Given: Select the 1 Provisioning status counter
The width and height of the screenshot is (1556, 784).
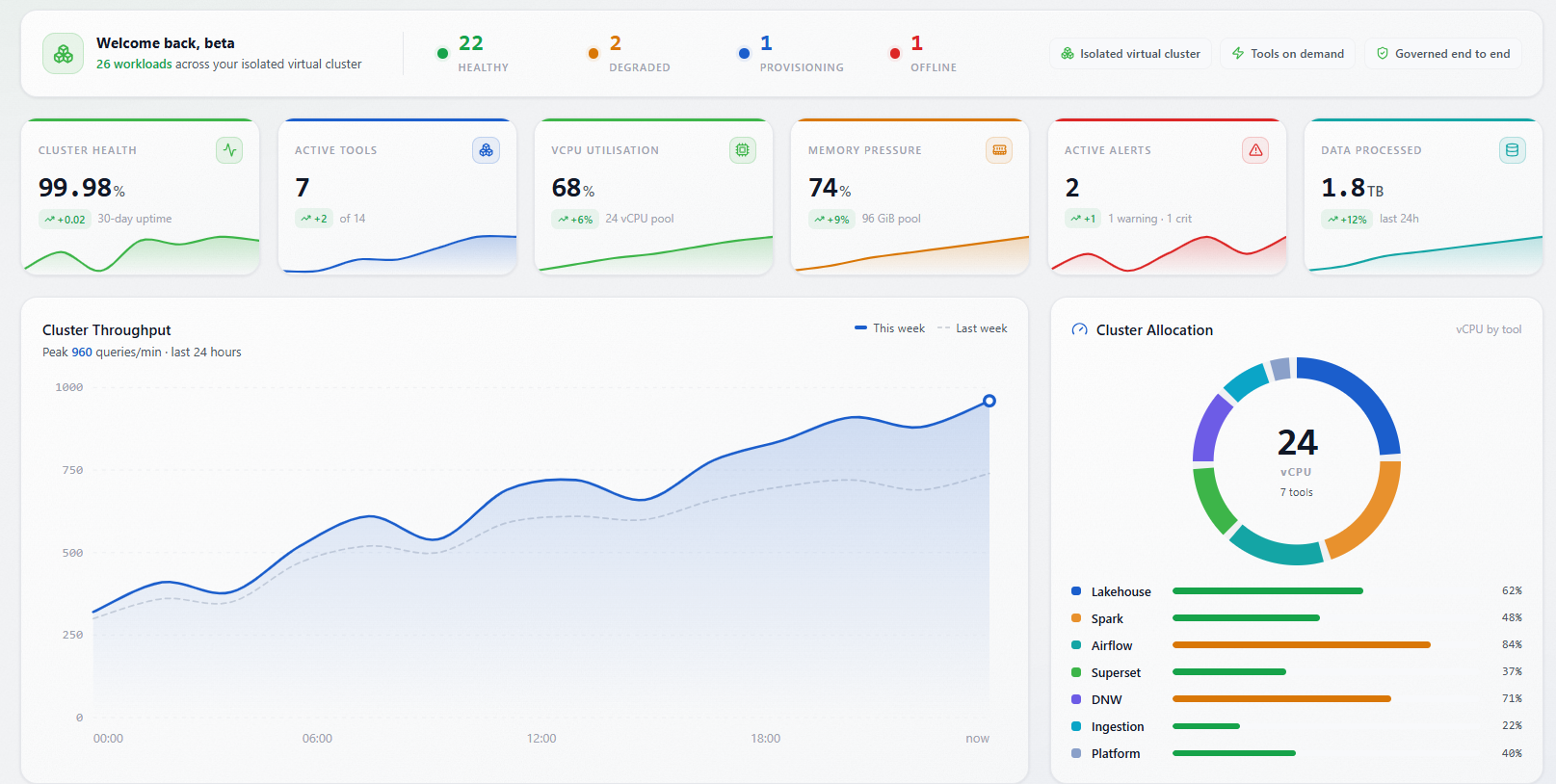Looking at the screenshot, I should pyautogui.click(x=790, y=54).
